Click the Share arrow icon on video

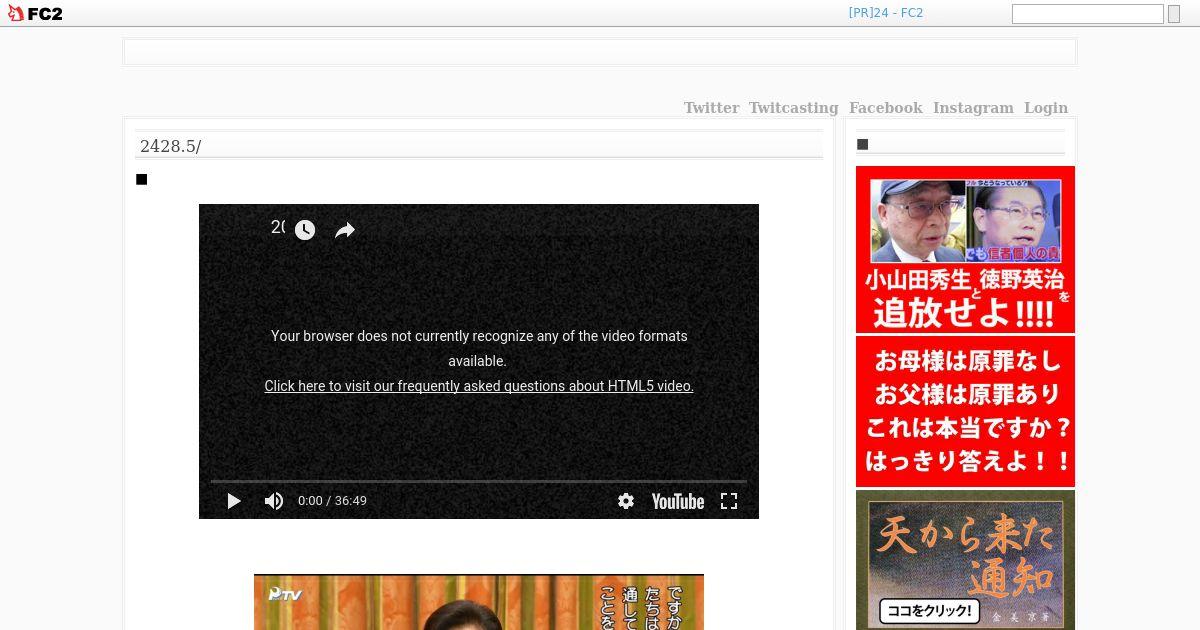345,230
